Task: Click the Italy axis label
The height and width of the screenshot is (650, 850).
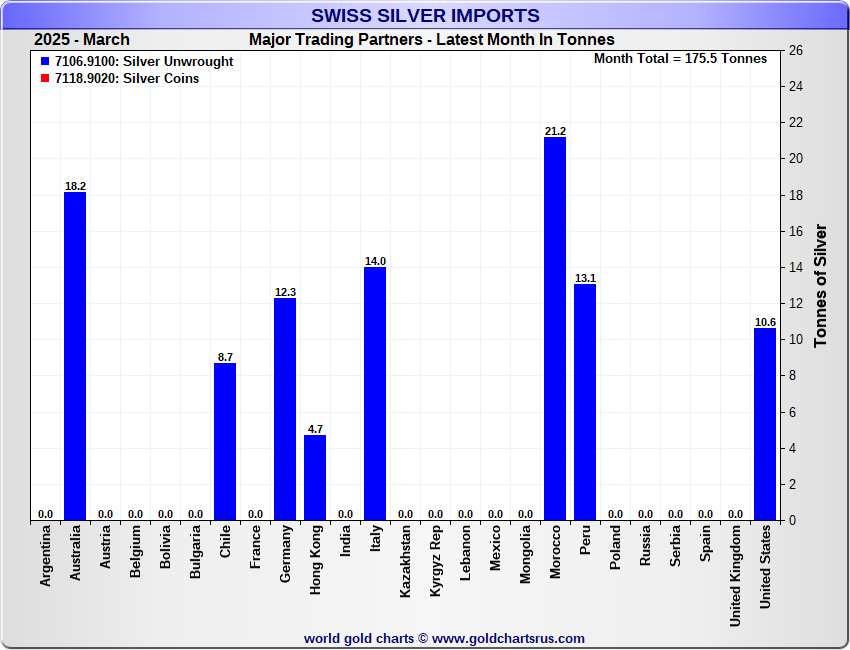Action: 375,538
